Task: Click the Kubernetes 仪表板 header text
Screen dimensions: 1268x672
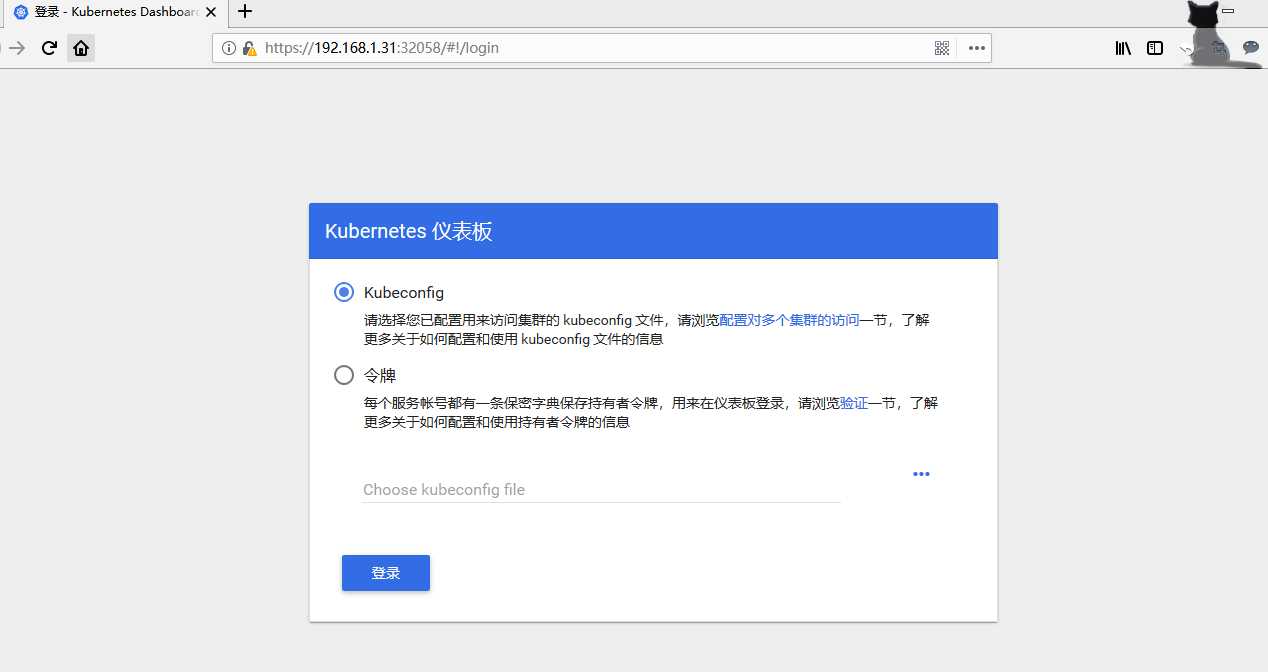Action: click(409, 231)
